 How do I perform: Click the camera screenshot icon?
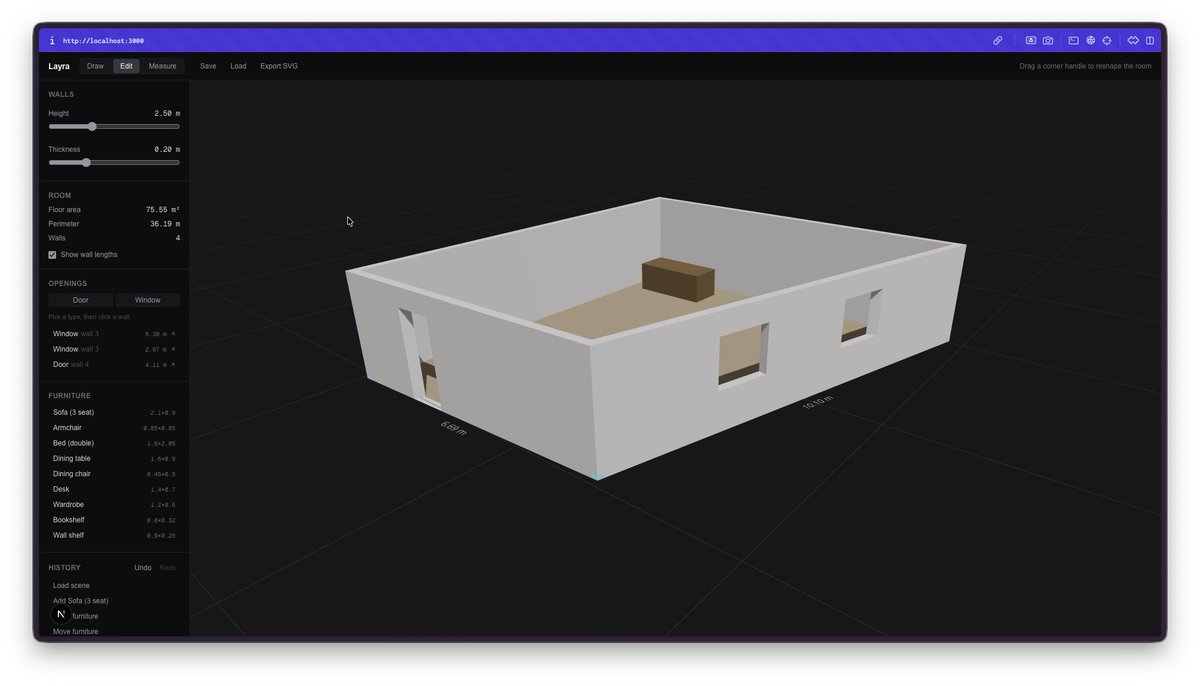[x=1048, y=41]
